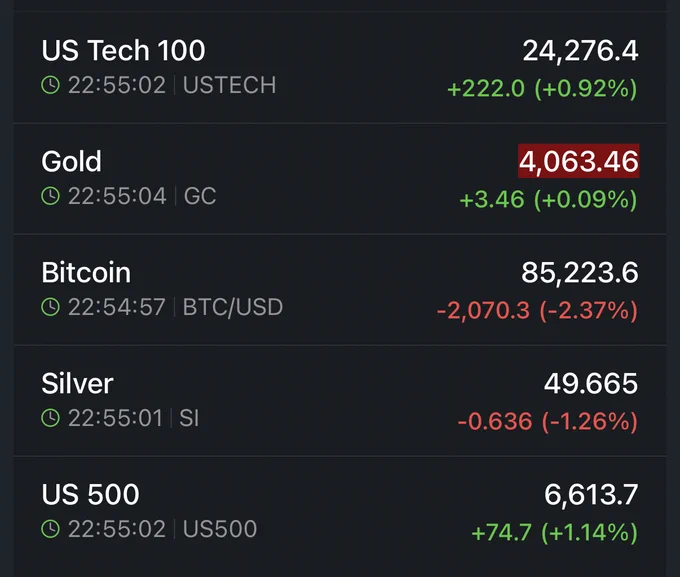Click the Silver change -0.636 (-1.26%)

click(548, 421)
